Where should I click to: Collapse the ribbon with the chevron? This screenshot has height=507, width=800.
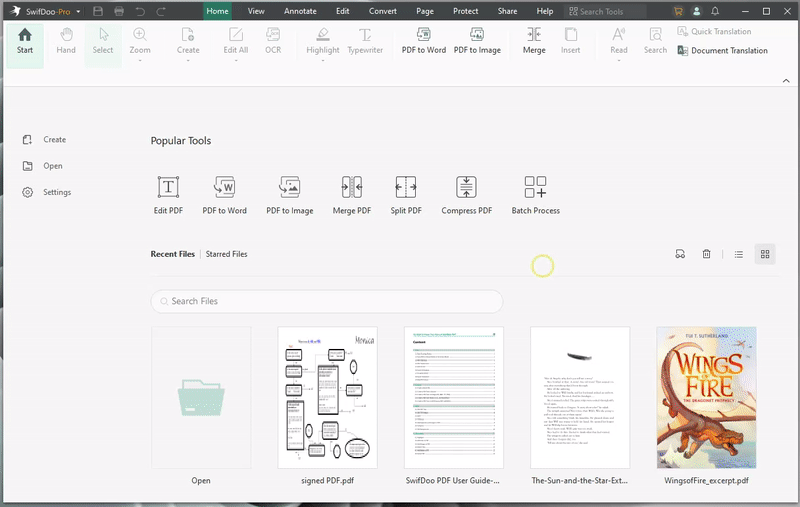786,81
